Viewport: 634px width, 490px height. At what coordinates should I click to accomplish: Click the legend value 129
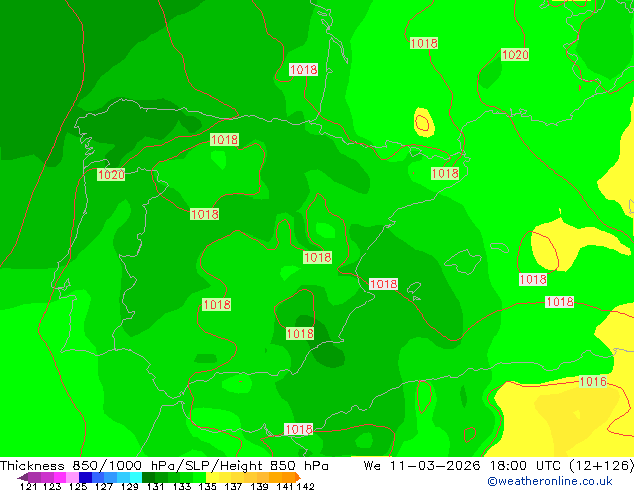click(x=129, y=486)
